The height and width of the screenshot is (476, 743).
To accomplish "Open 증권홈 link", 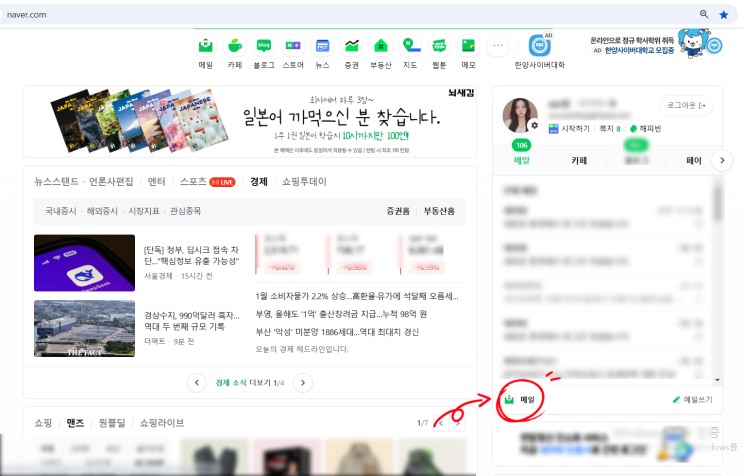I will pyautogui.click(x=398, y=211).
